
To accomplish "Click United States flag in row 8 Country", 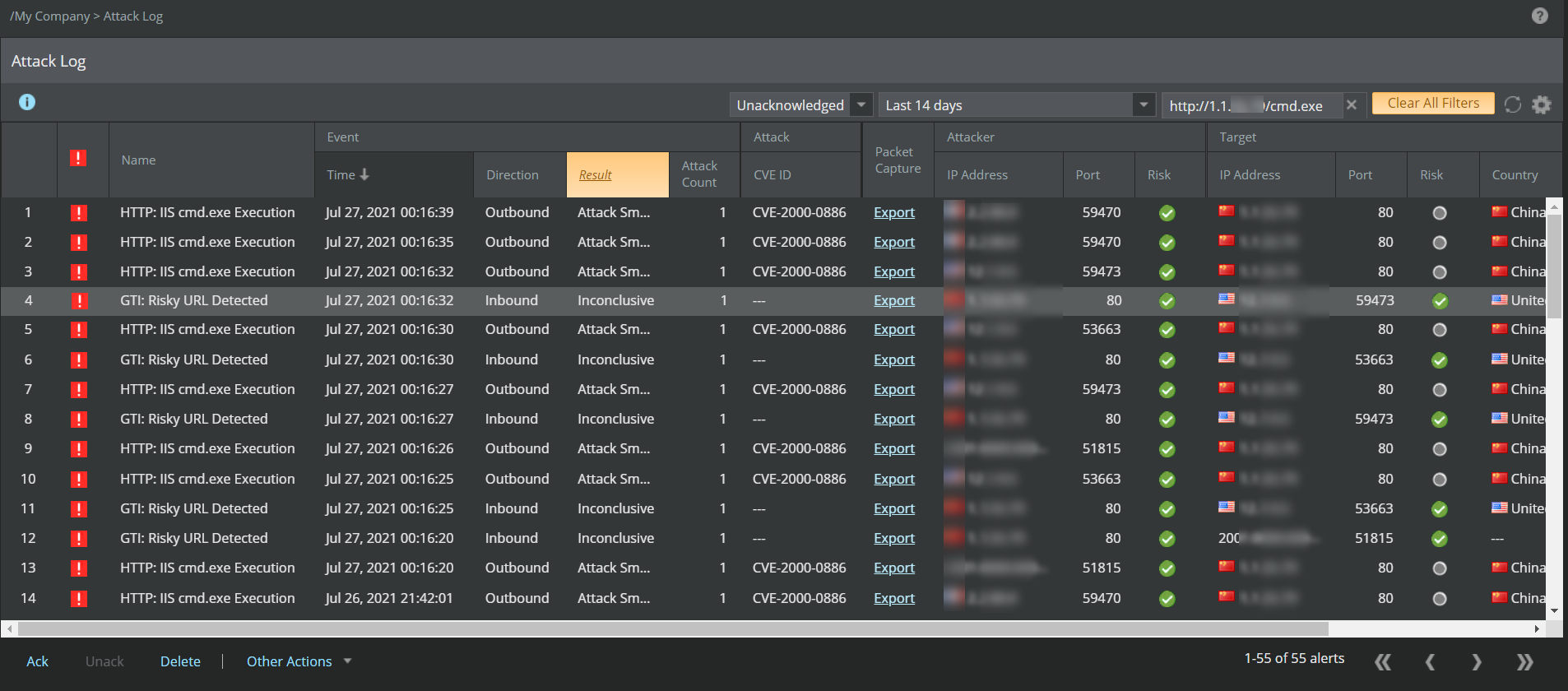I will [x=1500, y=418].
